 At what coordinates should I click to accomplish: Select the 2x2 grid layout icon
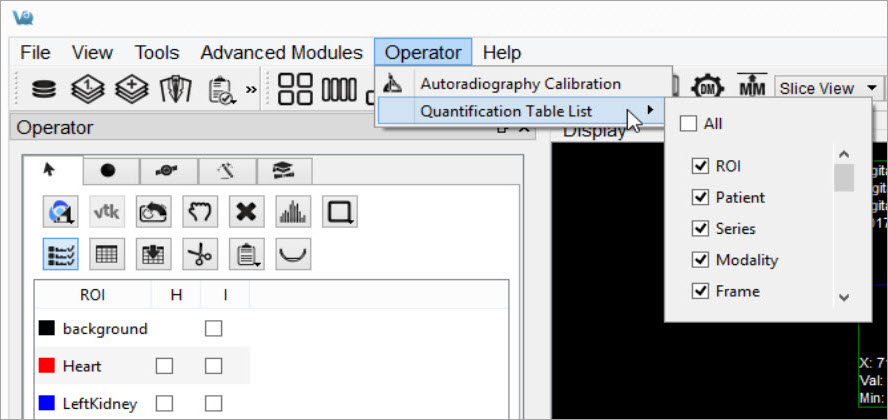pyautogui.click(x=295, y=89)
